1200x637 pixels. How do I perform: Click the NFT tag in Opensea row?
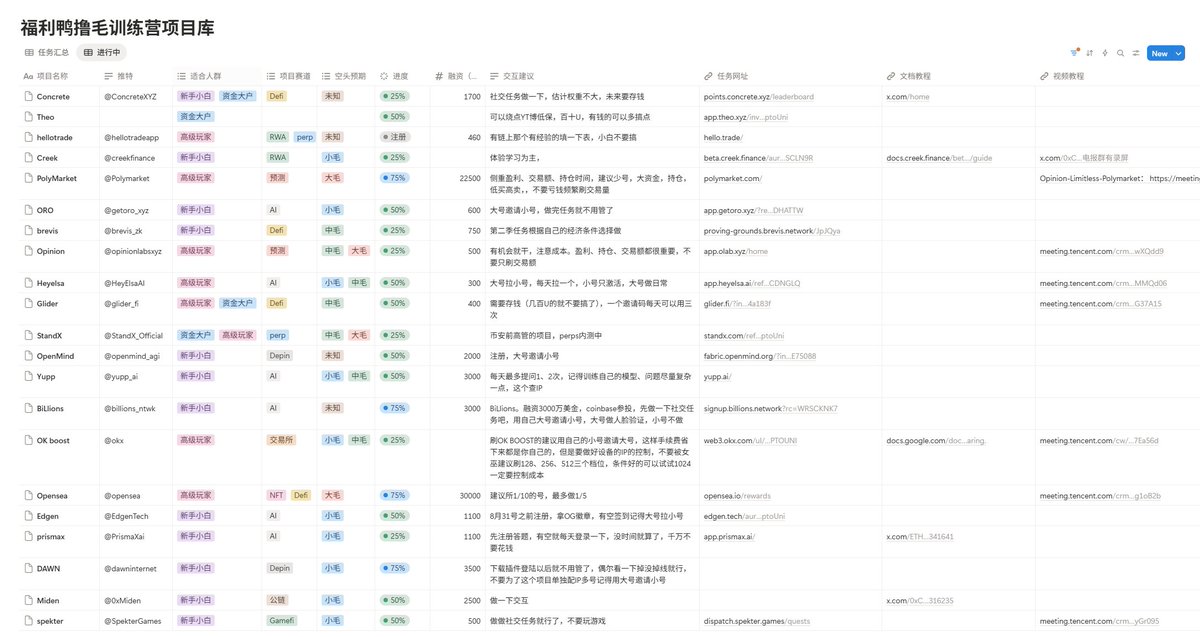(277, 496)
